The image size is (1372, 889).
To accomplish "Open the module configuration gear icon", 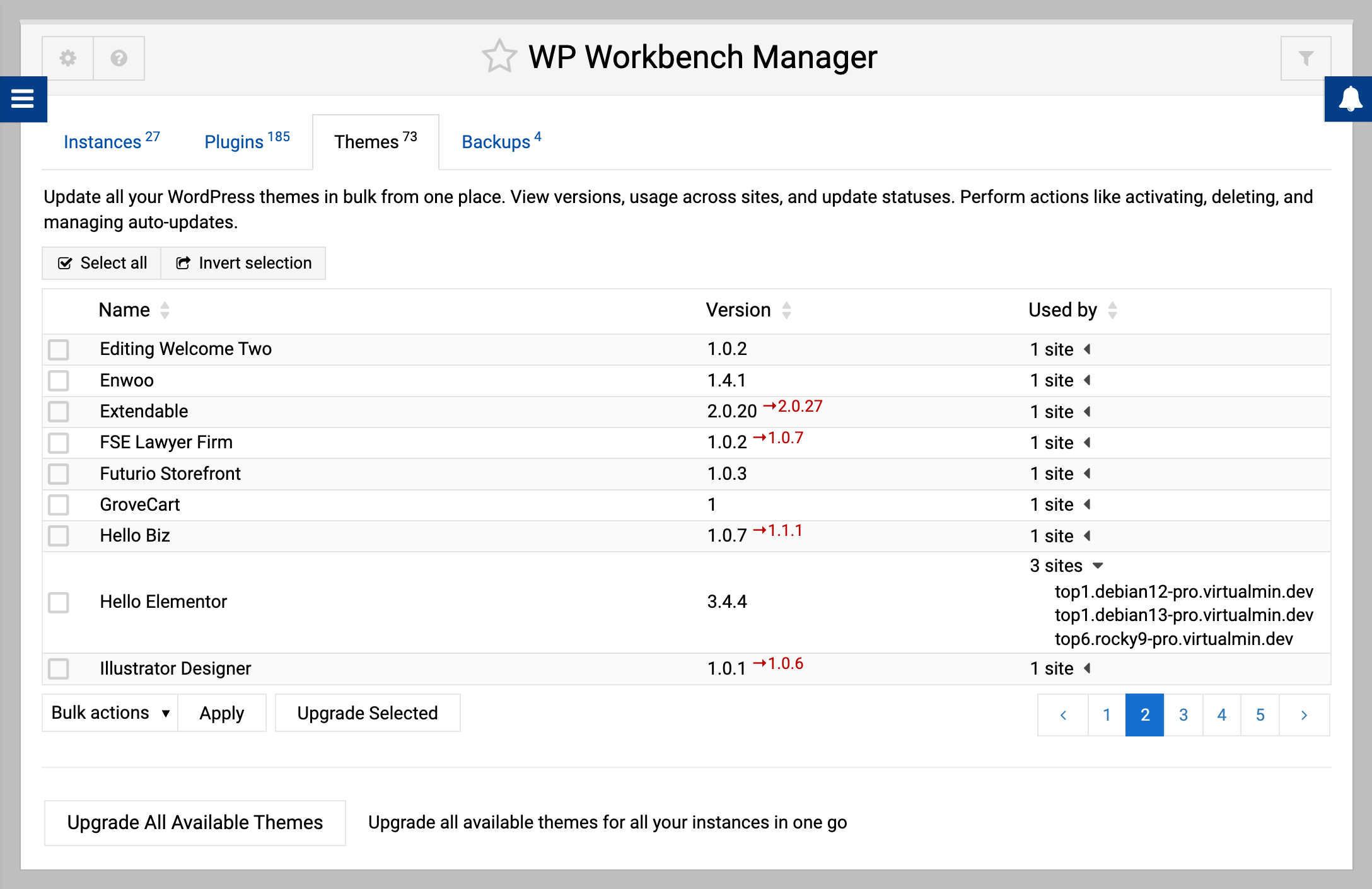I will pos(68,58).
